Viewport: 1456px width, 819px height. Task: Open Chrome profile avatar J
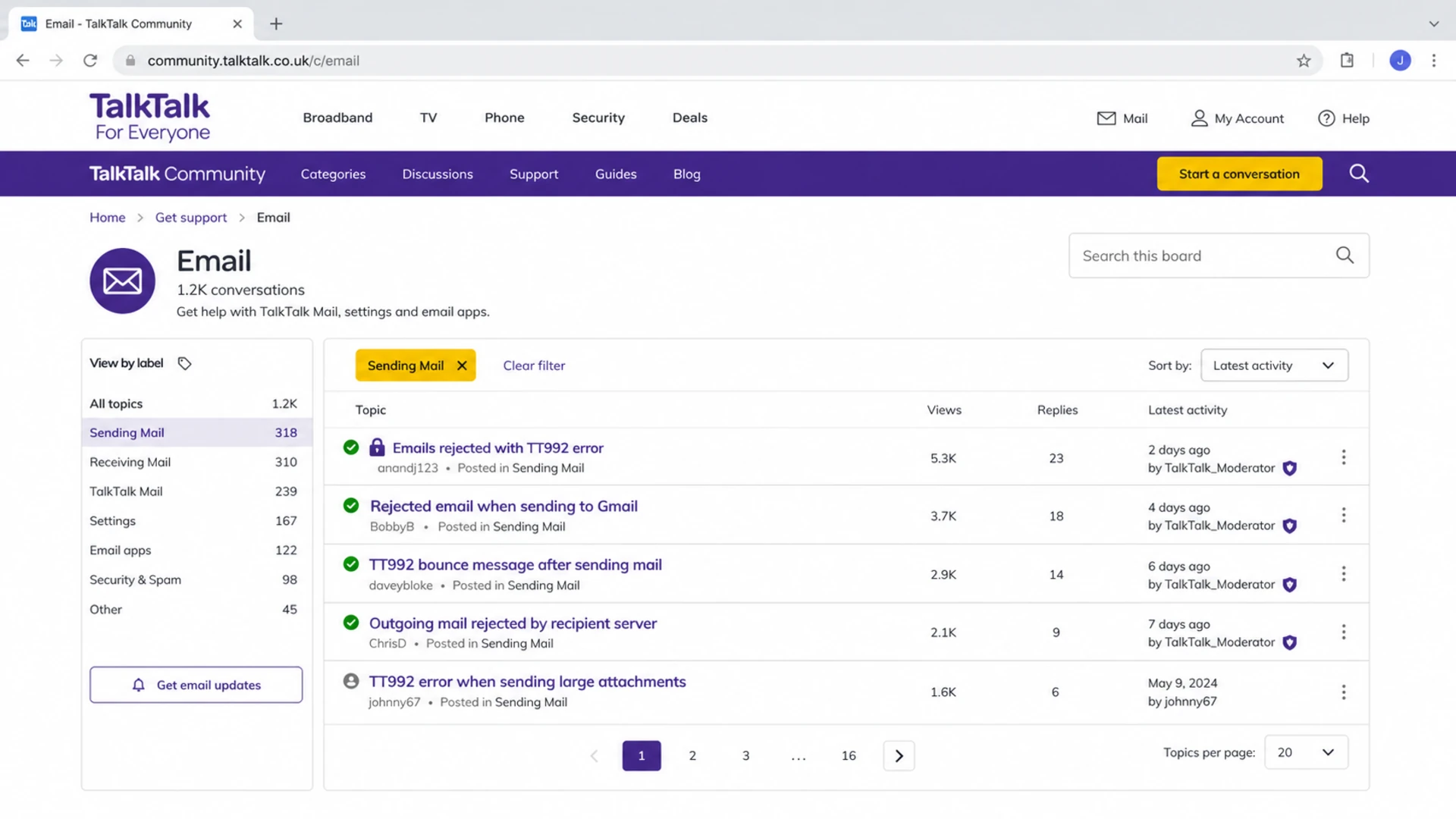pyautogui.click(x=1400, y=61)
